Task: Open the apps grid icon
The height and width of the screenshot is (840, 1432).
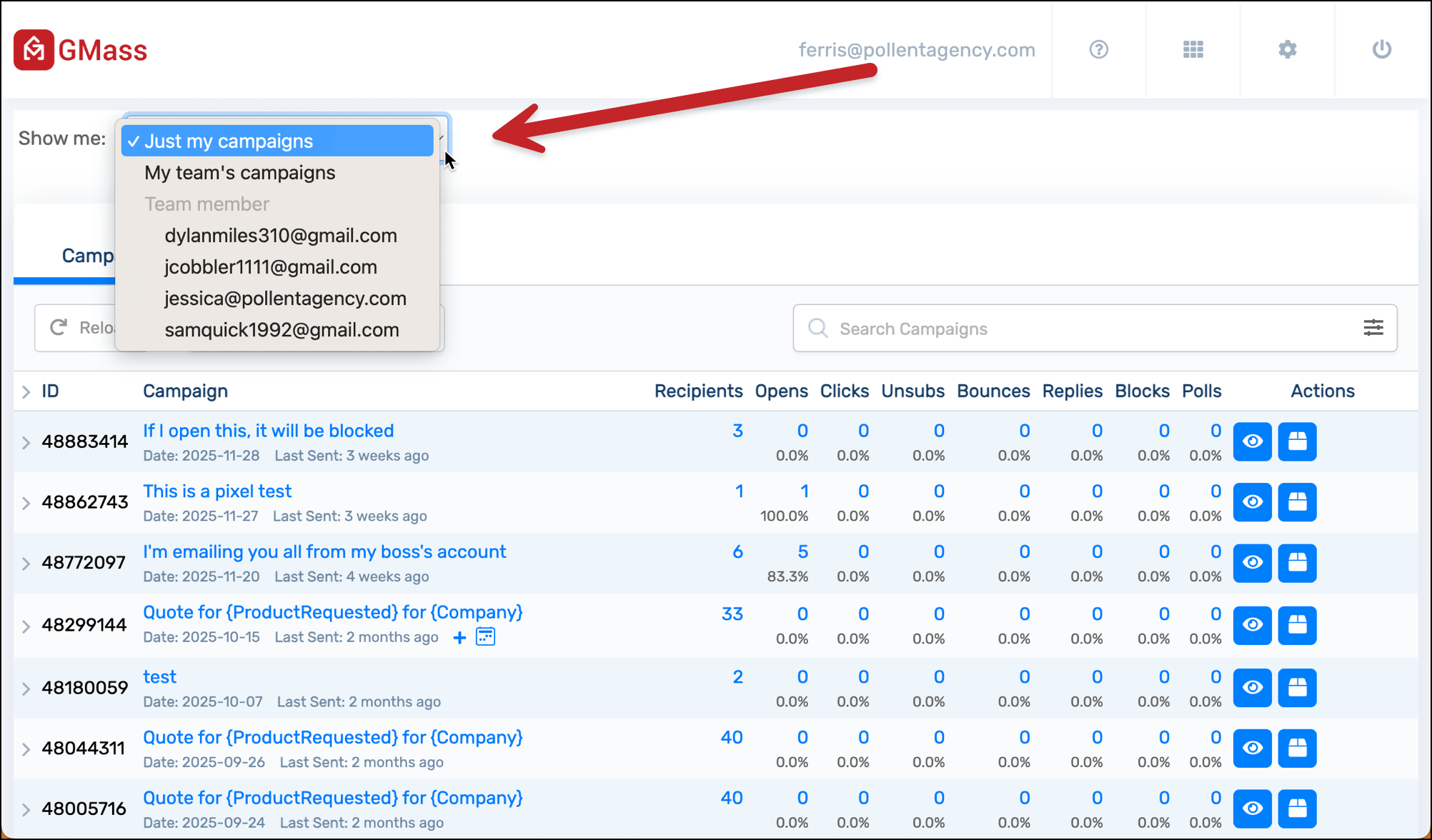Action: point(1193,49)
